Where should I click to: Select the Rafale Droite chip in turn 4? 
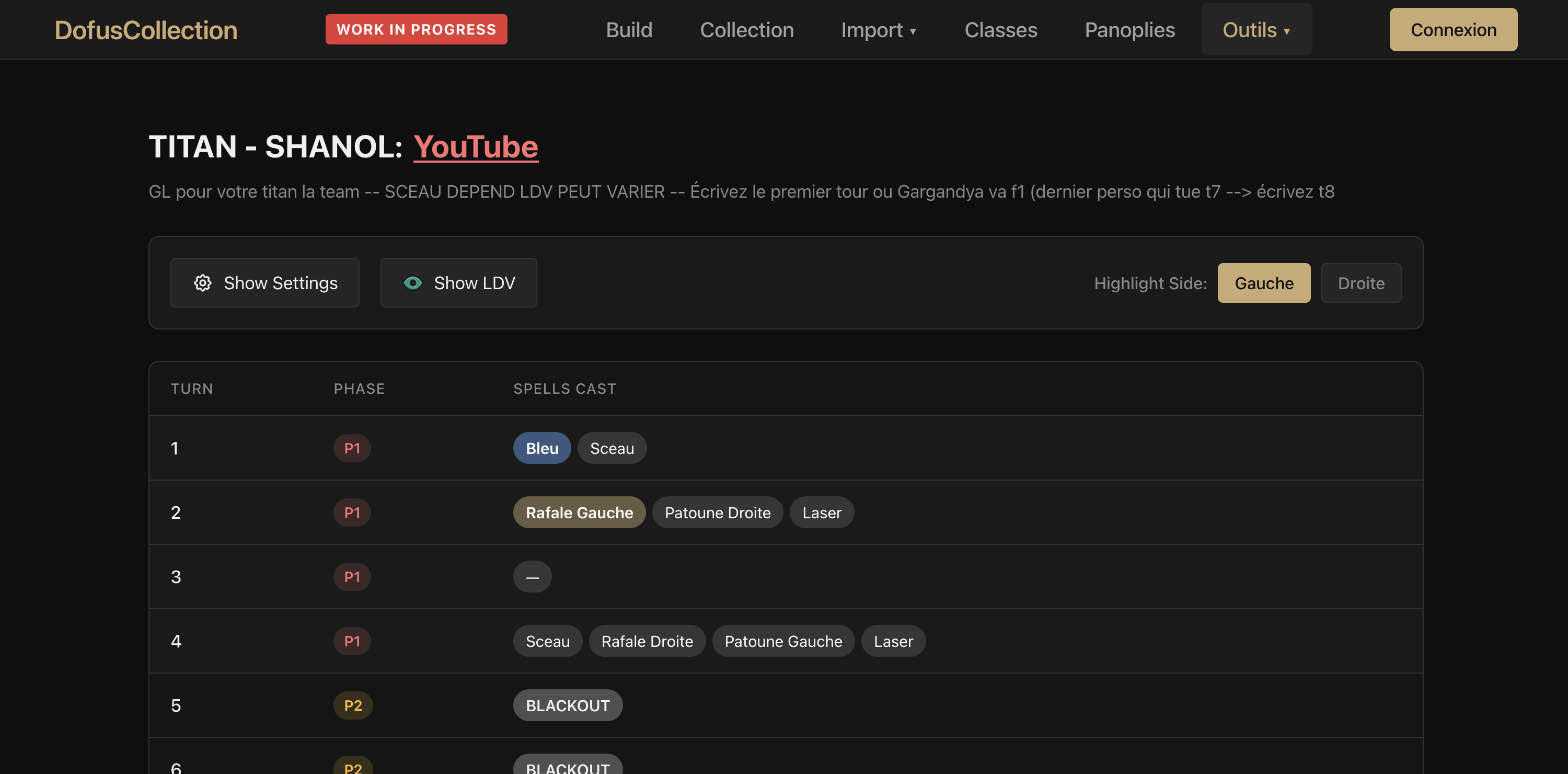[x=647, y=641]
